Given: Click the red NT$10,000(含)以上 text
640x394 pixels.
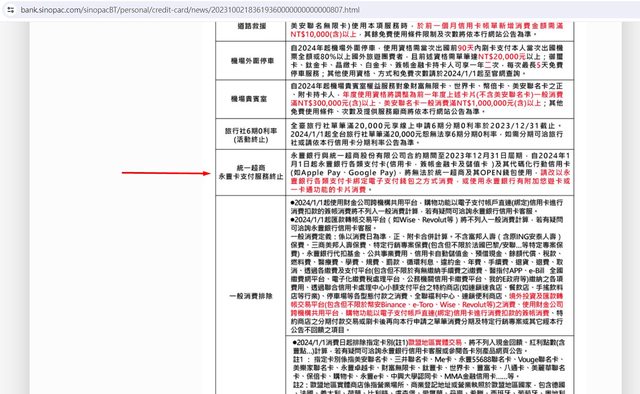Looking at the screenshot, I should (324, 34).
